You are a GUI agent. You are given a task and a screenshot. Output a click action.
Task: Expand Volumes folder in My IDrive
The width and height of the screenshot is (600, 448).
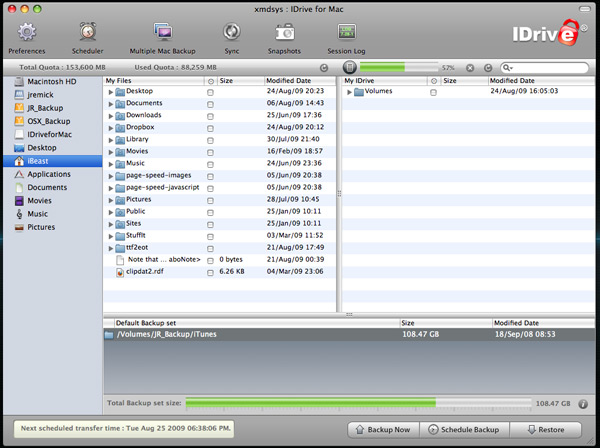pos(349,92)
